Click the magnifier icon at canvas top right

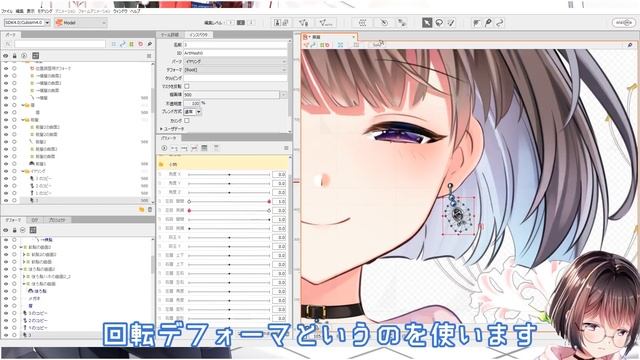point(630,45)
